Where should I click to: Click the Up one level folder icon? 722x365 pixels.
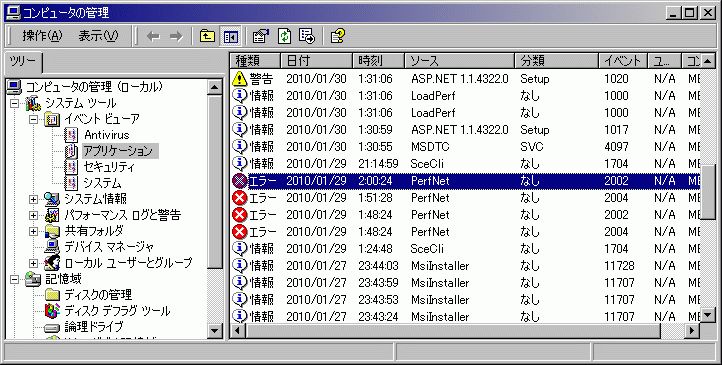coord(207,36)
